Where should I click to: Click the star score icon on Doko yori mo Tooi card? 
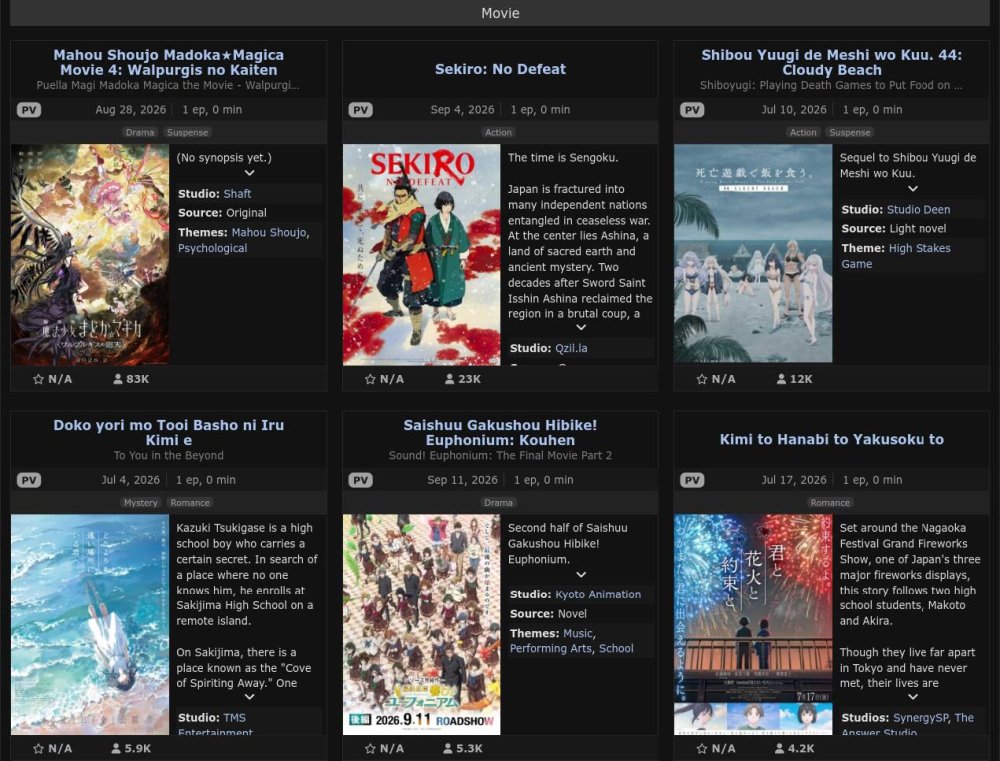click(38, 748)
